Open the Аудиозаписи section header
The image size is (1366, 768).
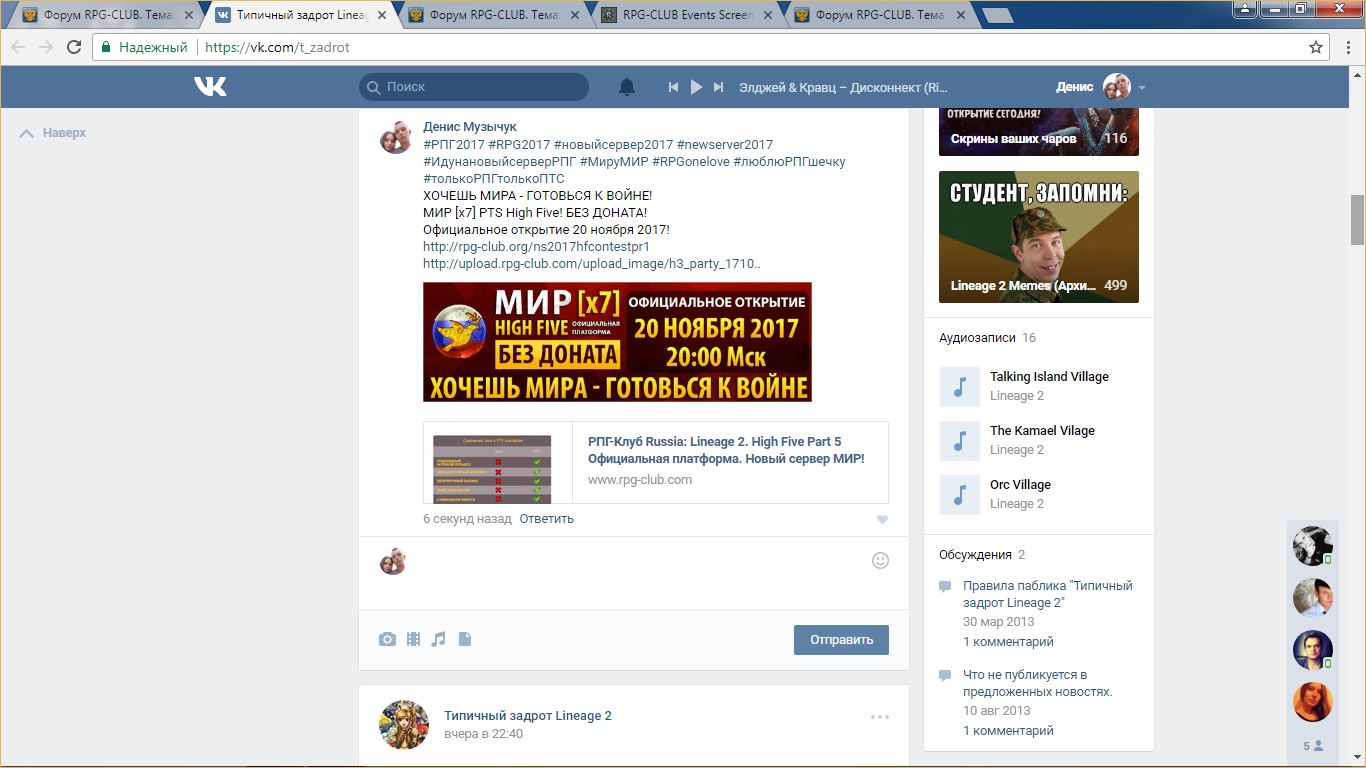(978, 338)
